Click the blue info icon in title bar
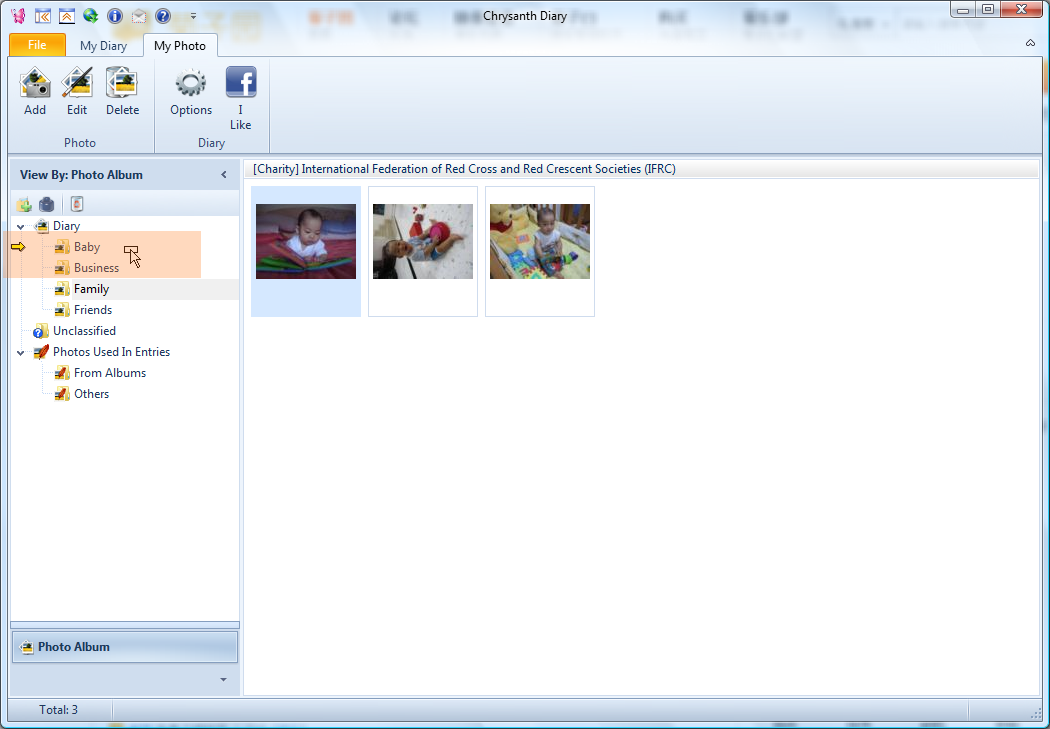Image resolution: width=1050 pixels, height=729 pixels. [115, 16]
